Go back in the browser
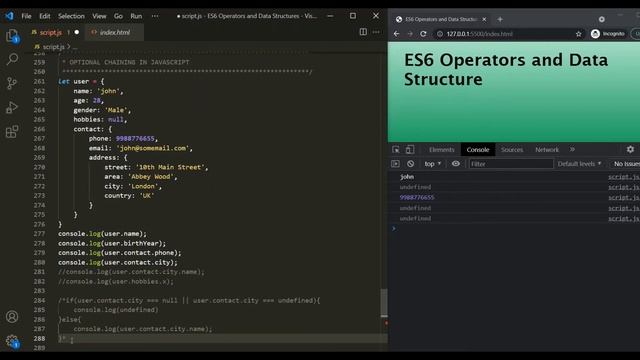640x360 pixels. pyautogui.click(x=396, y=34)
